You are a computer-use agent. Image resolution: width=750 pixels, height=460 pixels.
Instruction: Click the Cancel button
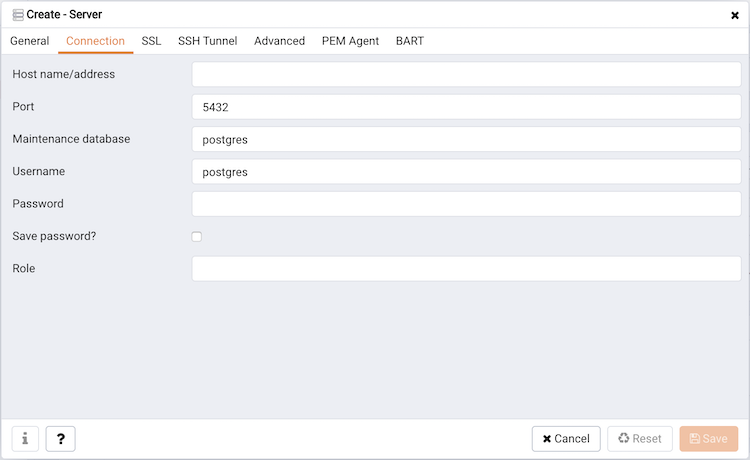coord(566,438)
